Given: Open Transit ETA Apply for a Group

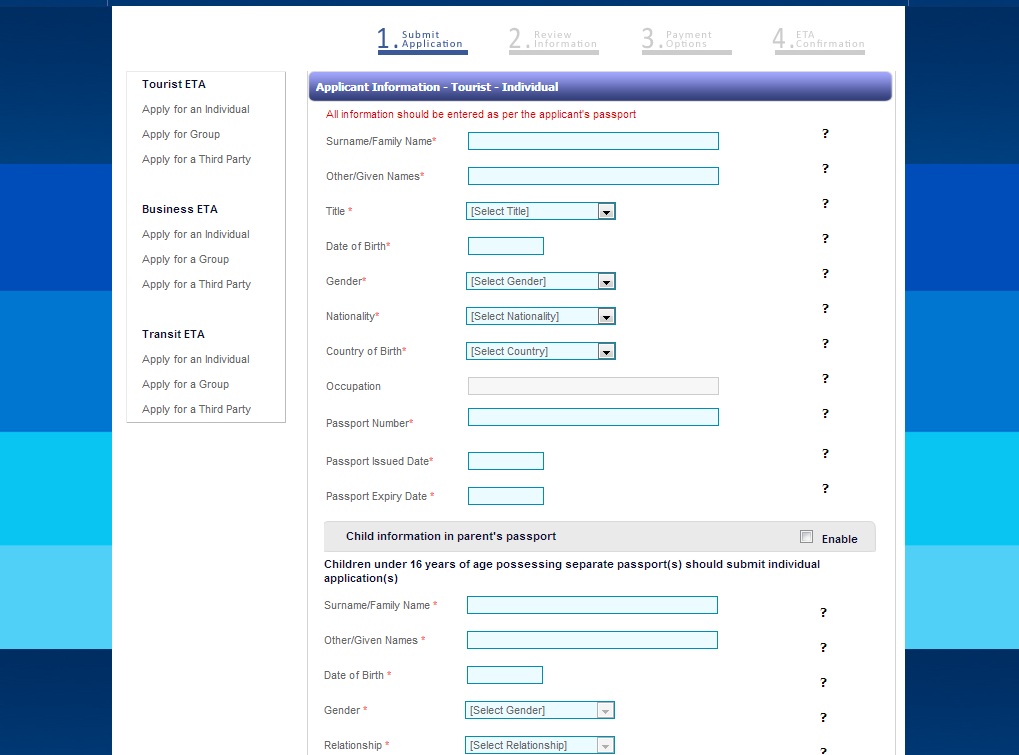Looking at the screenshot, I should pos(185,385).
